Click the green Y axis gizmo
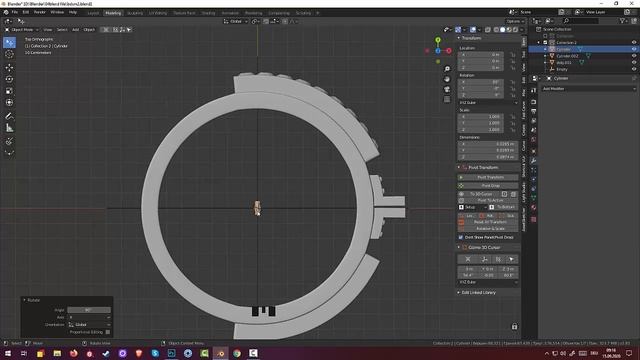640x360 pixels. click(x=438, y=40)
